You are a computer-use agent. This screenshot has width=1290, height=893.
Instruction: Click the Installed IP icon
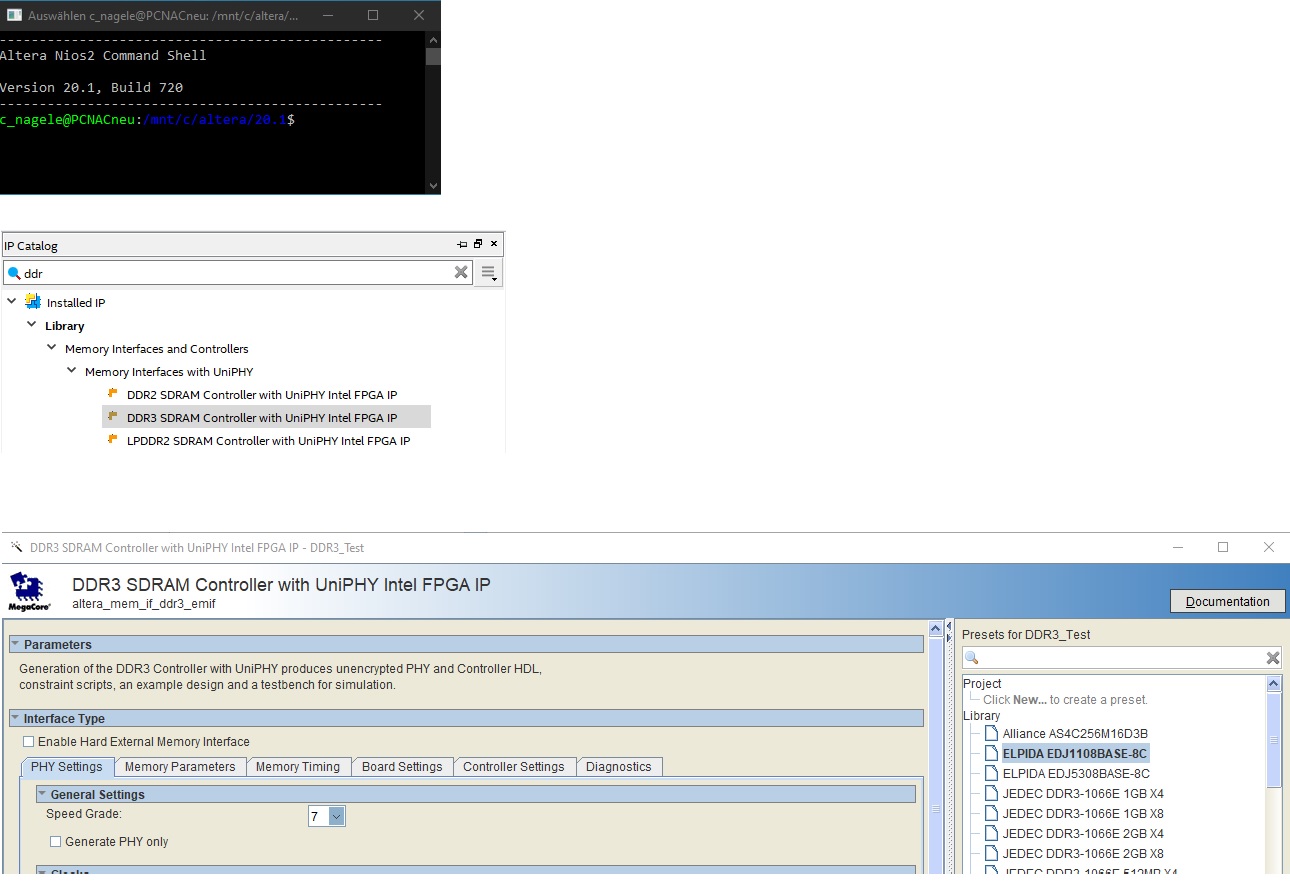[34, 302]
